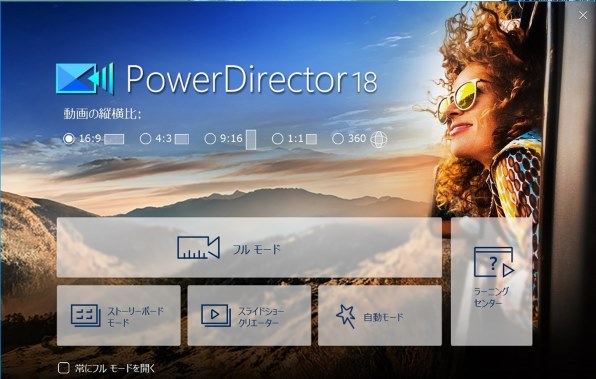
Task: Launch ストーリーボード モード
Action: click(x=119, y=316)
